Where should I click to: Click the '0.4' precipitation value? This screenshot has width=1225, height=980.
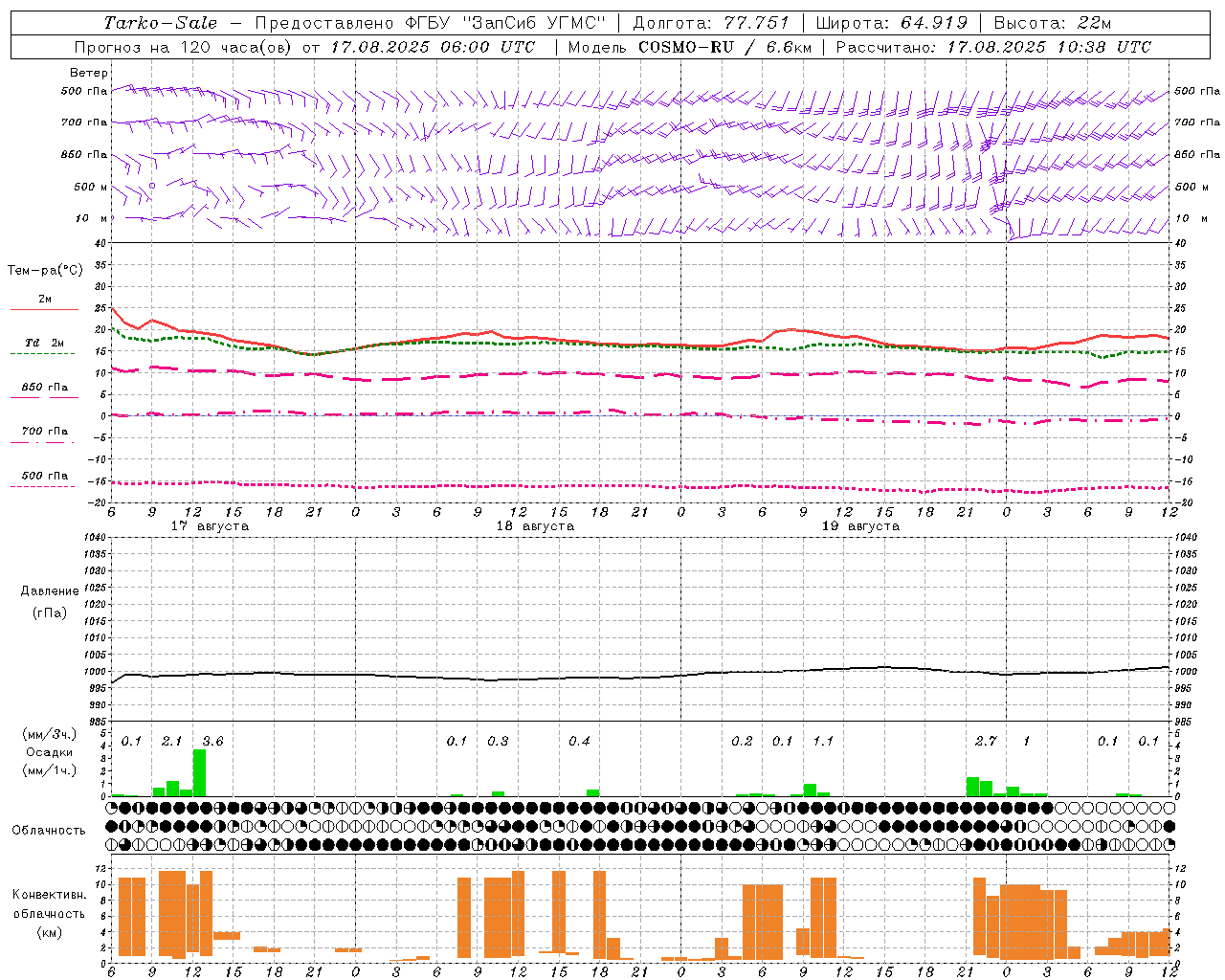pyautogui.click(x=579, y=742)
